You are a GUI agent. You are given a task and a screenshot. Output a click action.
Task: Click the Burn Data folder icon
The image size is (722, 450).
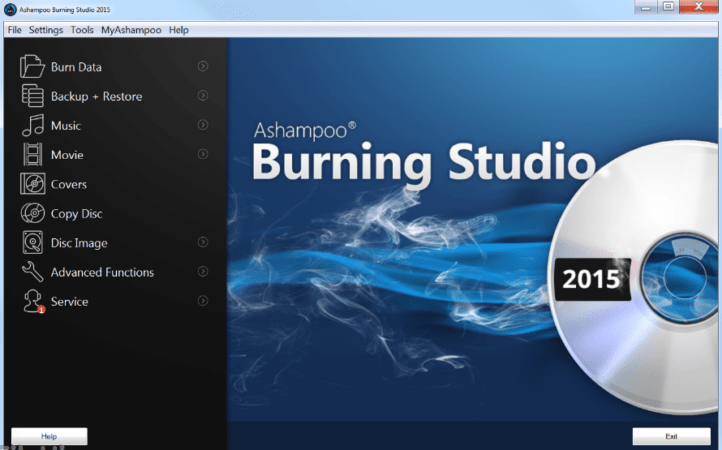point(32,67)
